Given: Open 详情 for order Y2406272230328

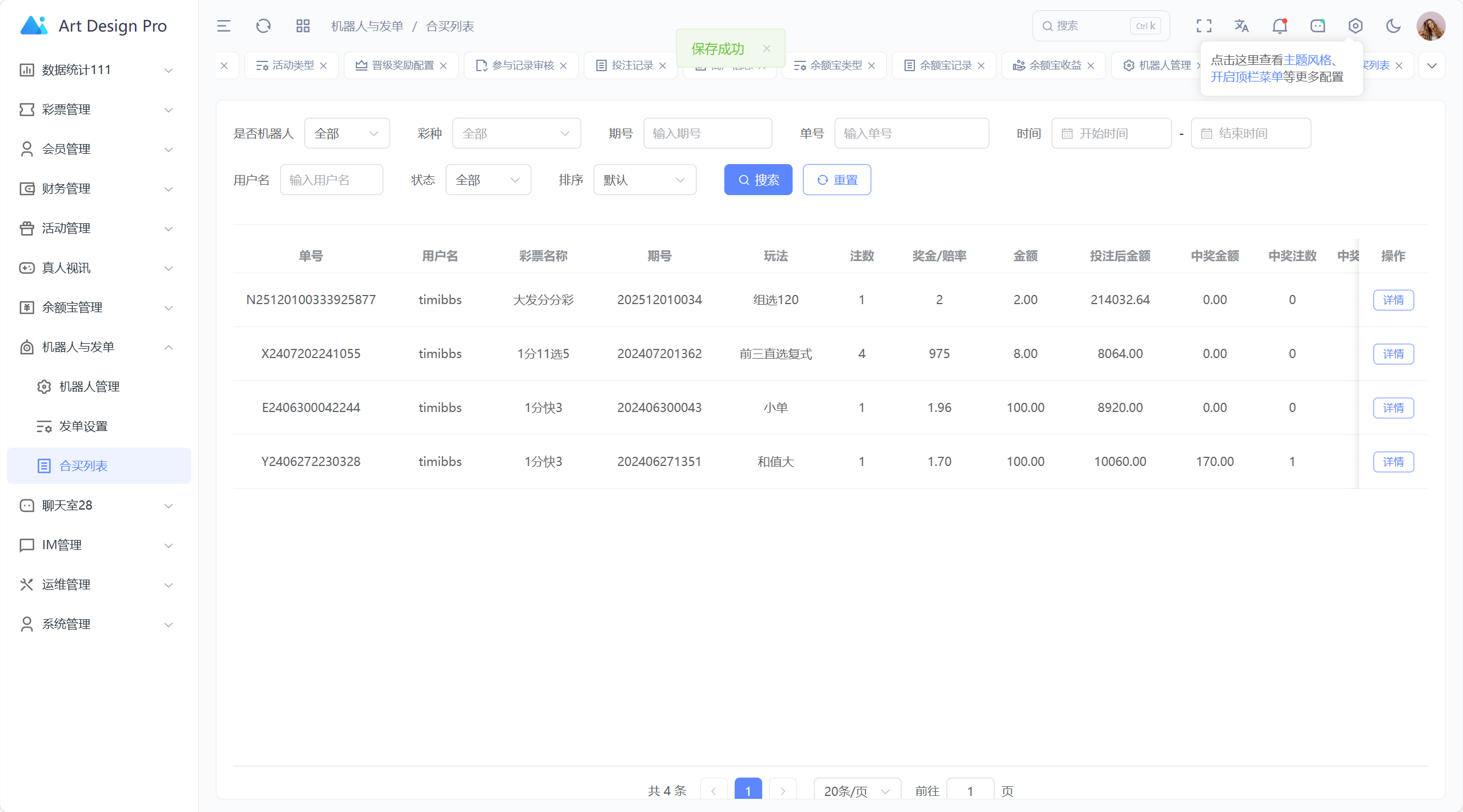Looking at the screenshot, I should pos(1393,461).
